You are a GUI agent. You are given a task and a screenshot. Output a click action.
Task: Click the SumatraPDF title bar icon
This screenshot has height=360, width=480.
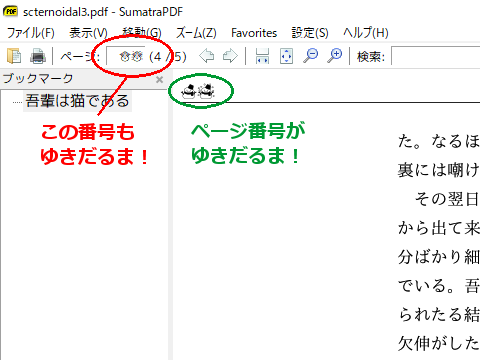[10, 11]
